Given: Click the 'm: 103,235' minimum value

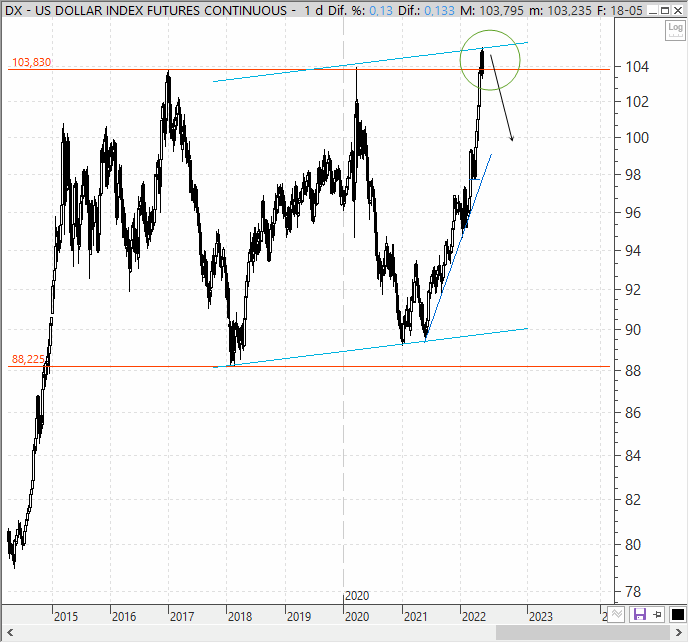Looking at the screenshot, I should click(x=560, y=10).
